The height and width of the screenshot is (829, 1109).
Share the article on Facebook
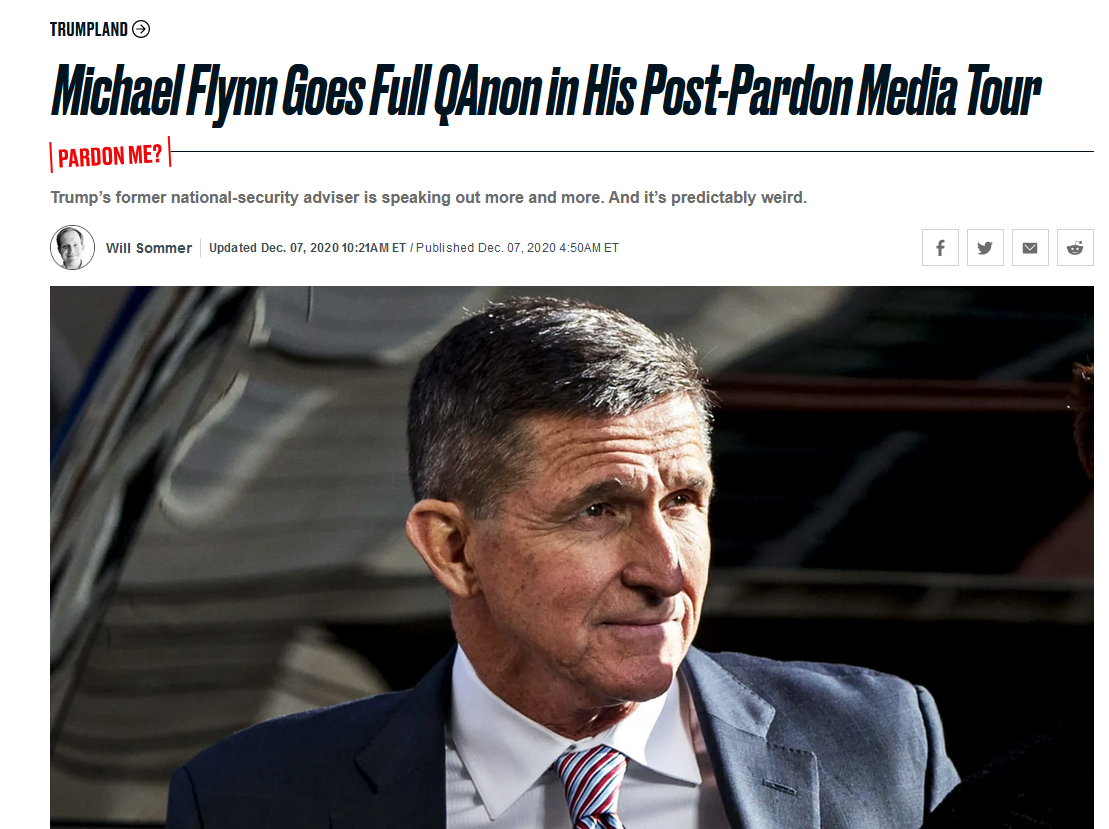940,248
